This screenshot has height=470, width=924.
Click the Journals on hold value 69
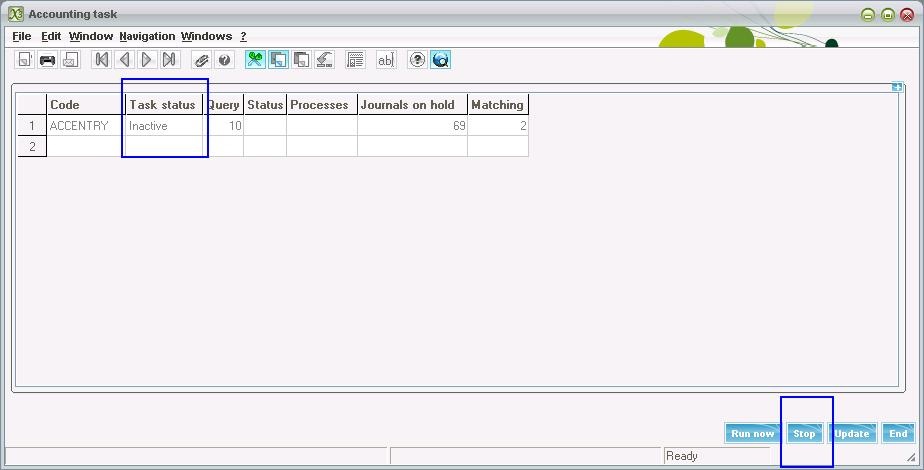click(x=412, y=125)
